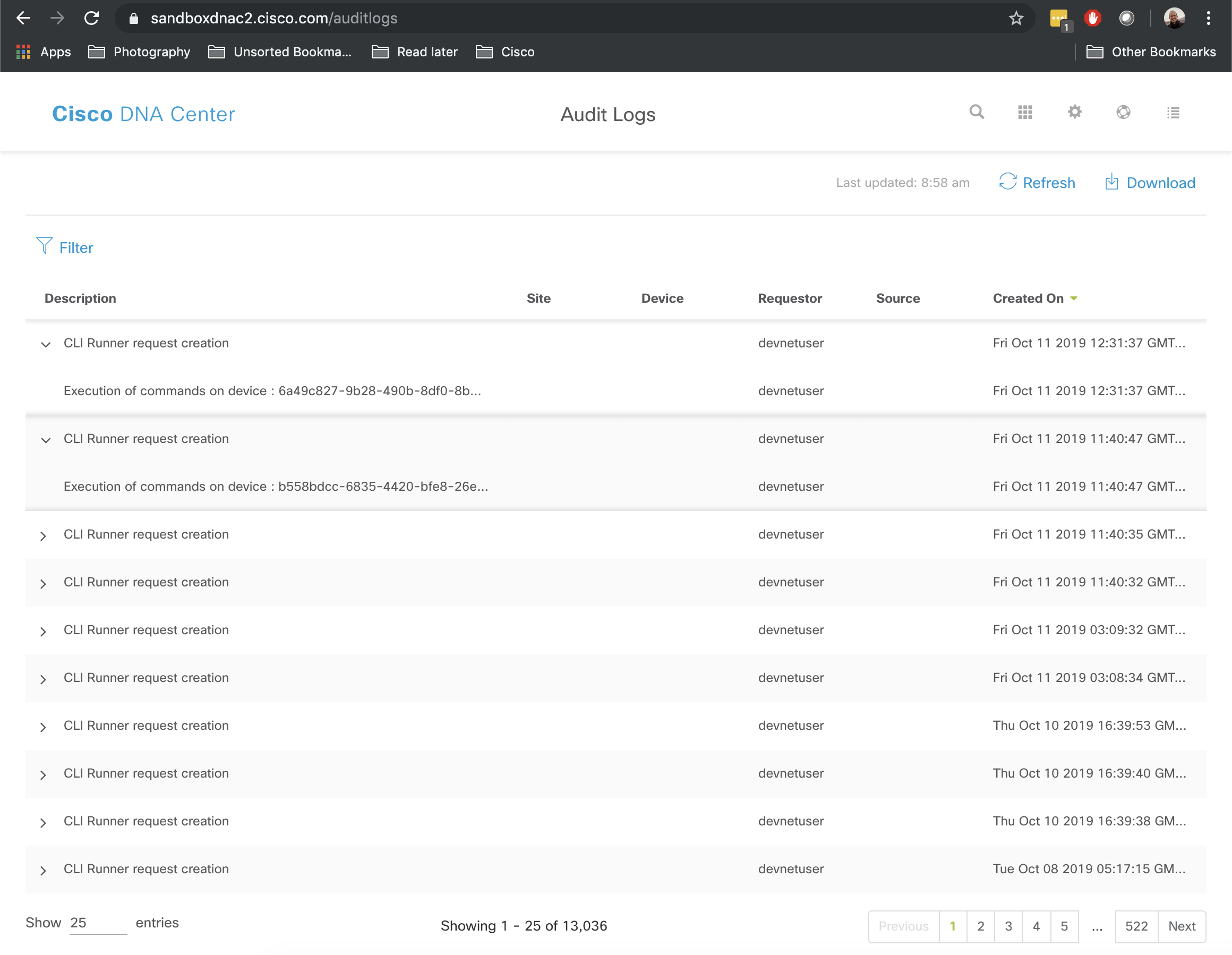Click the red hand extension icon

[x=1093, y=19]
